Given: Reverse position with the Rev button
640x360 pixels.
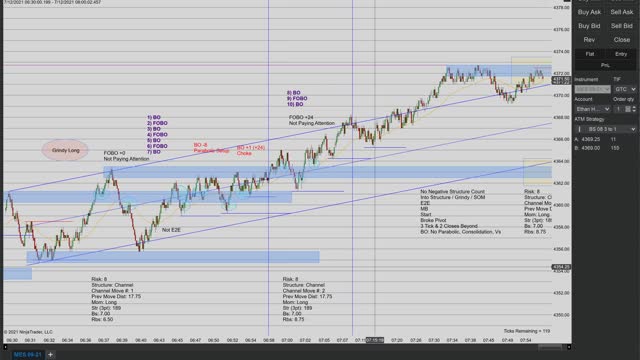Looking at the screenshot, I should (589, 40).
